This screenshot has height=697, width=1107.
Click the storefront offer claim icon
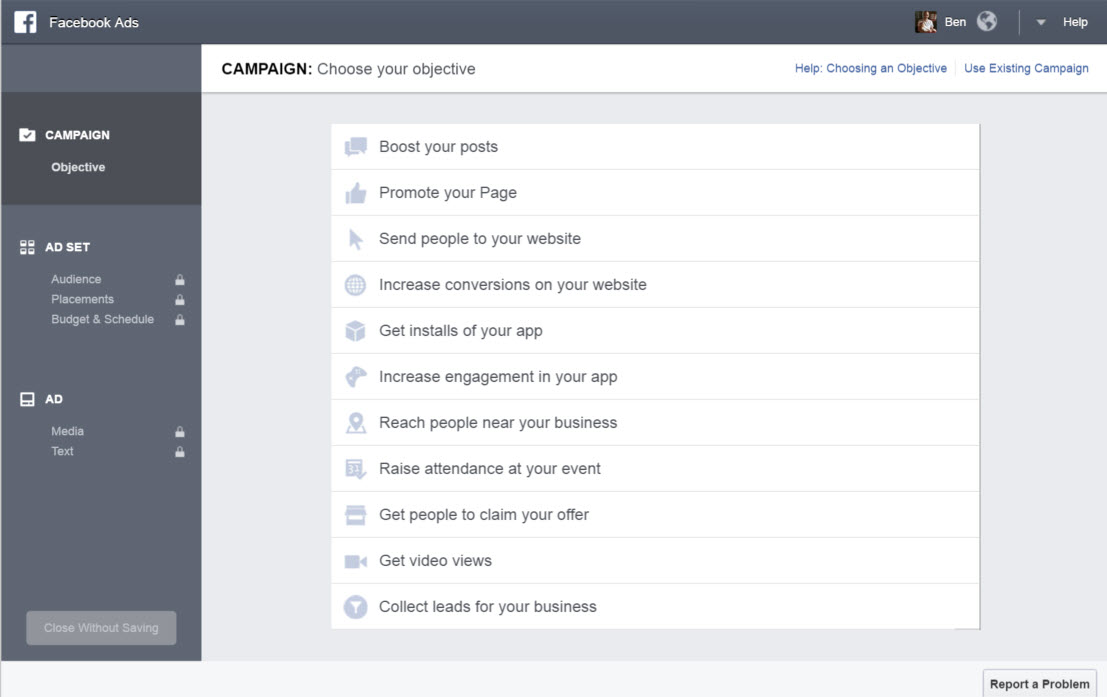356,515
